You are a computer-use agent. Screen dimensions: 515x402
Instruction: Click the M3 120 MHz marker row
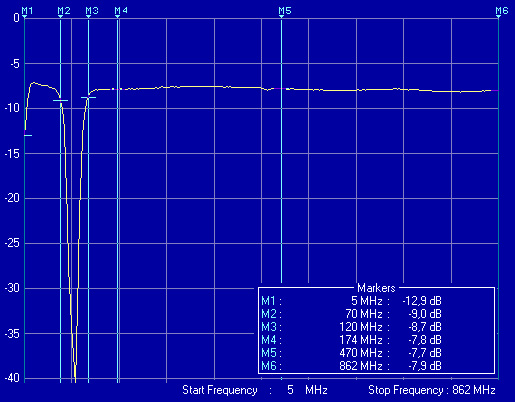point(351,327)
